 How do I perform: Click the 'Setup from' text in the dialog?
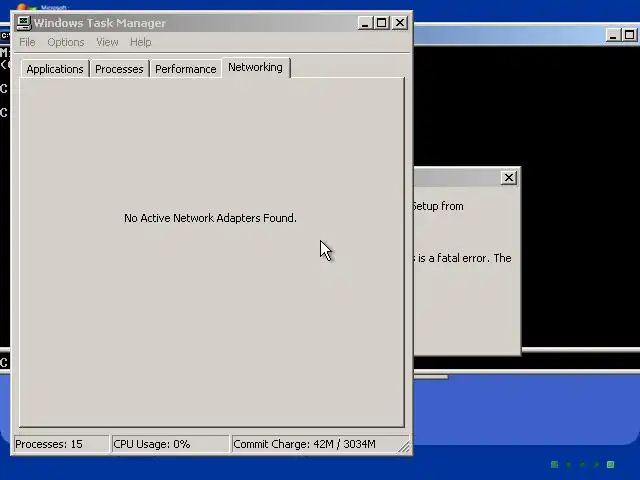439,206
